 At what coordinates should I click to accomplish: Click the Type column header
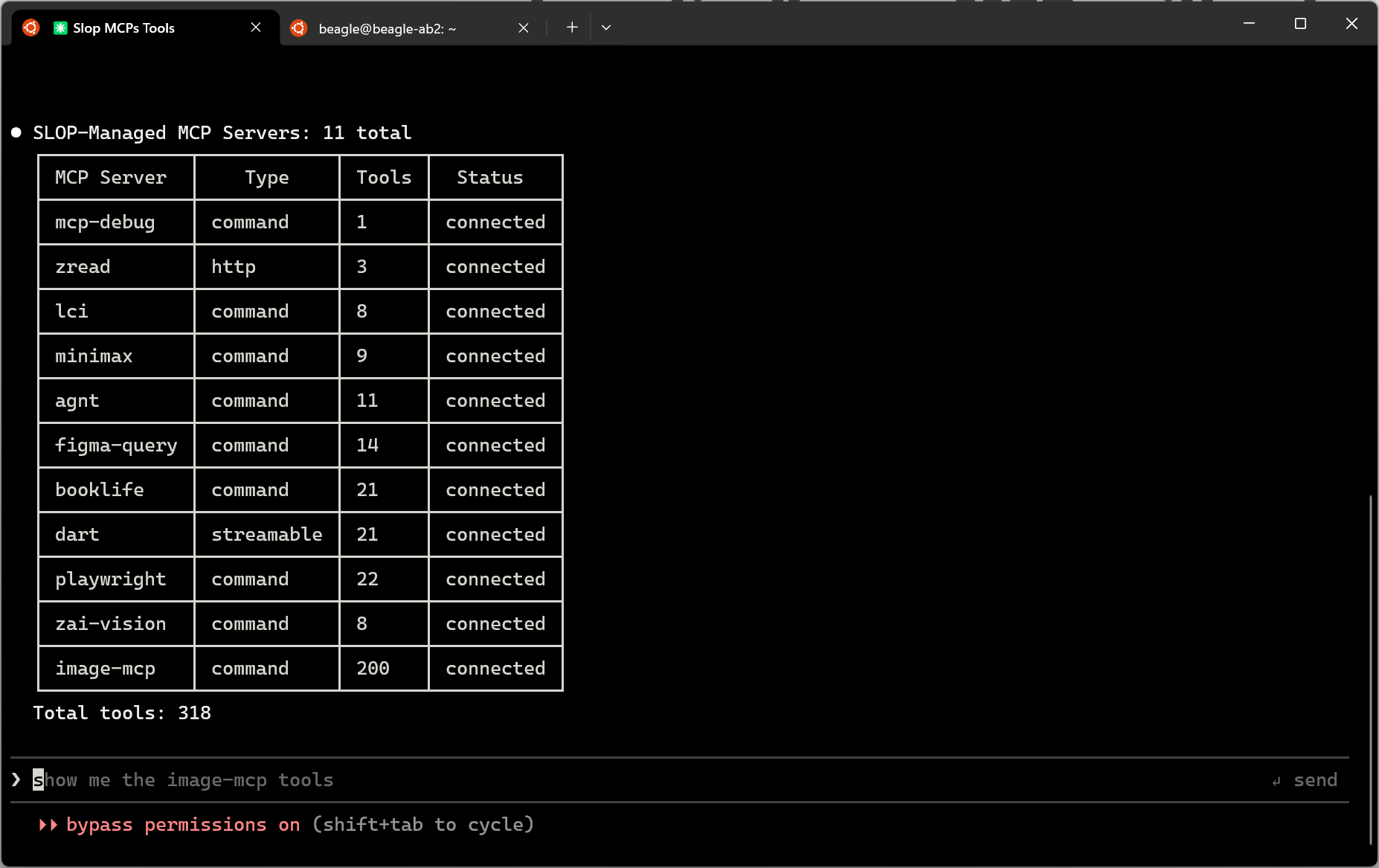click(267, 178)
